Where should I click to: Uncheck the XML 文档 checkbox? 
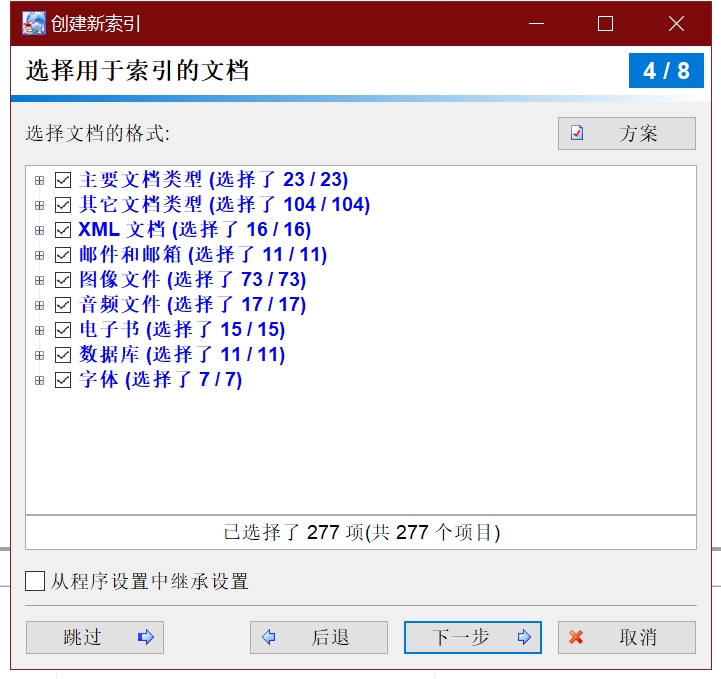[x=63, y=229]
